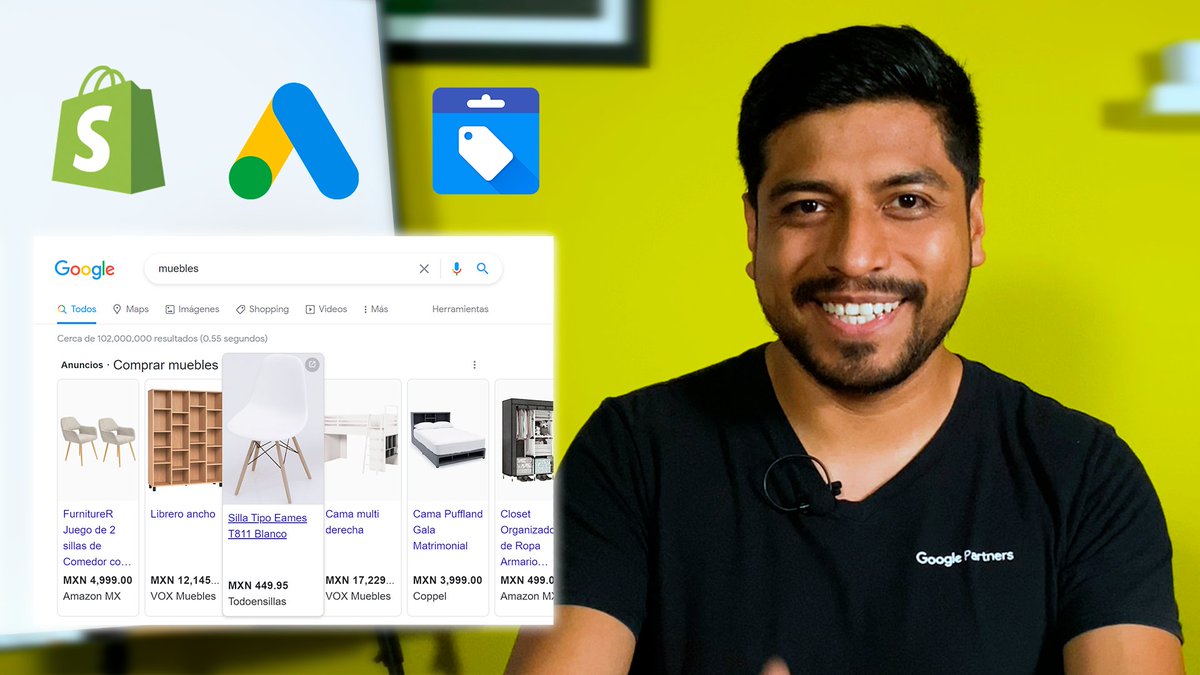The image size is (1200, 675).
Task: Switch to the Imágenes tab
Action: 192,310
